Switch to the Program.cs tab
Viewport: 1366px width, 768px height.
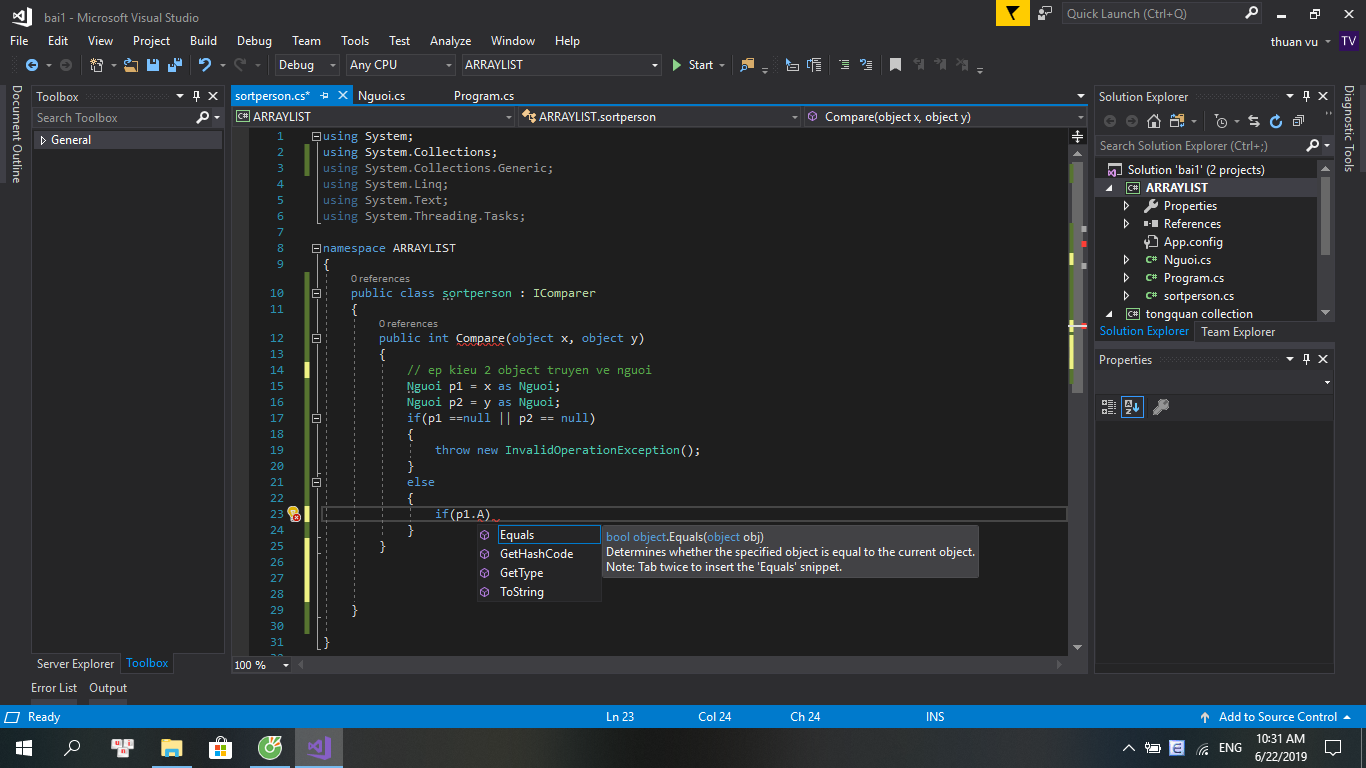coord(483,96)
